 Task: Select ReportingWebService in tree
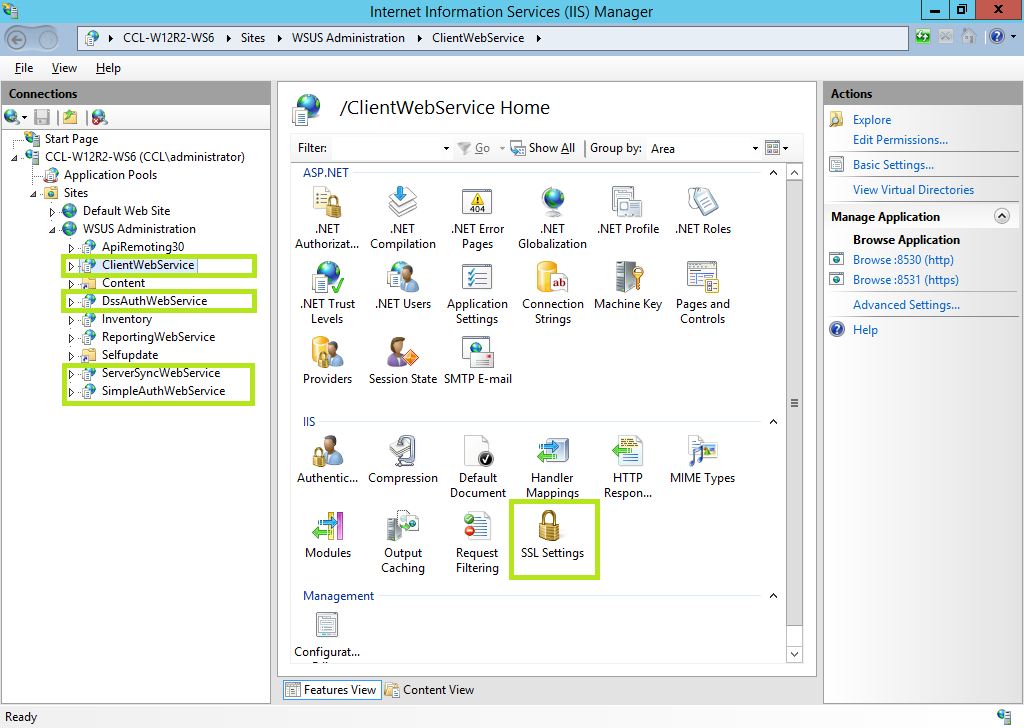(x=158, y=337)
